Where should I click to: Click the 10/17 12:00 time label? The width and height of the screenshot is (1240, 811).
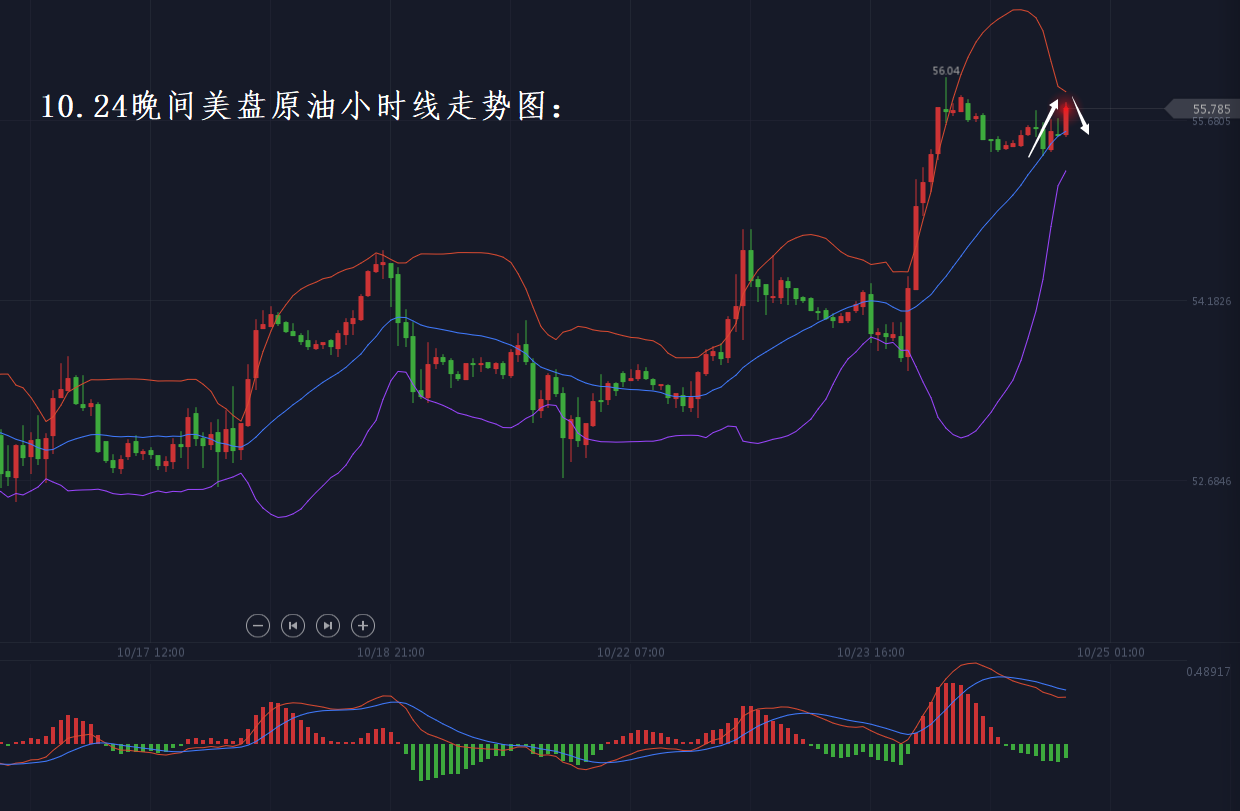pos(151,652)
